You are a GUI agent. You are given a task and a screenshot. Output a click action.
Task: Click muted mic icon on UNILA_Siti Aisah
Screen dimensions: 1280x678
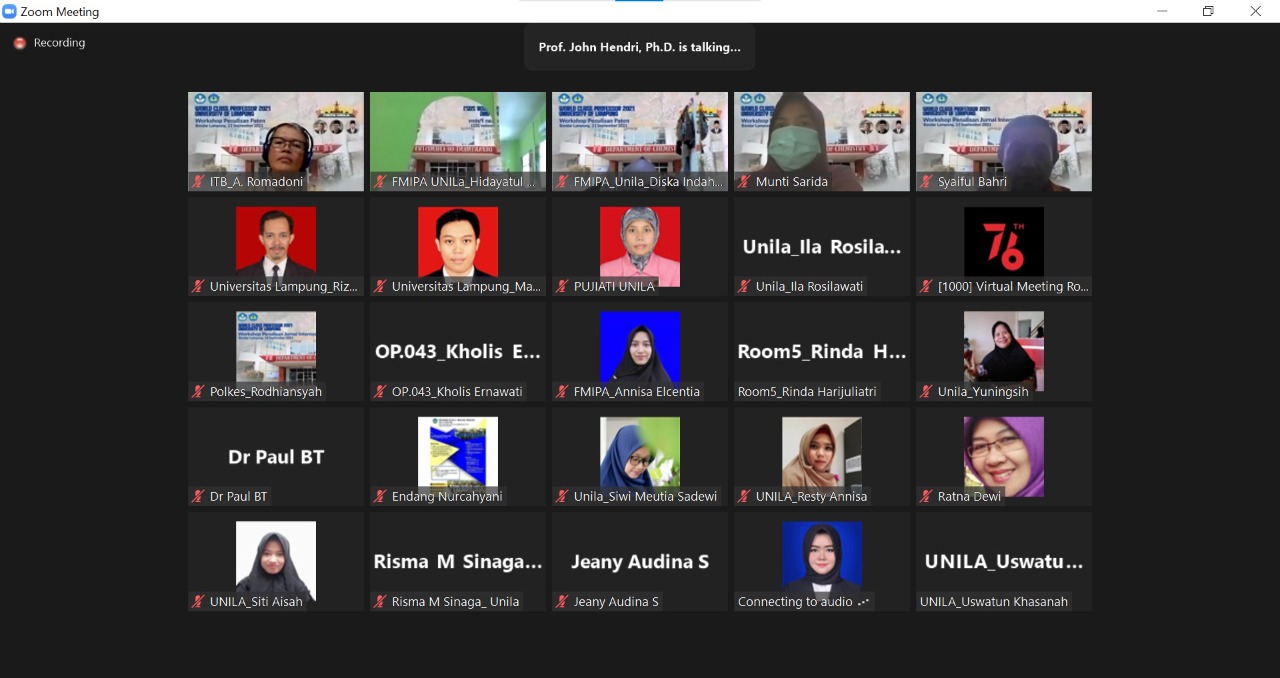point(198,602)
